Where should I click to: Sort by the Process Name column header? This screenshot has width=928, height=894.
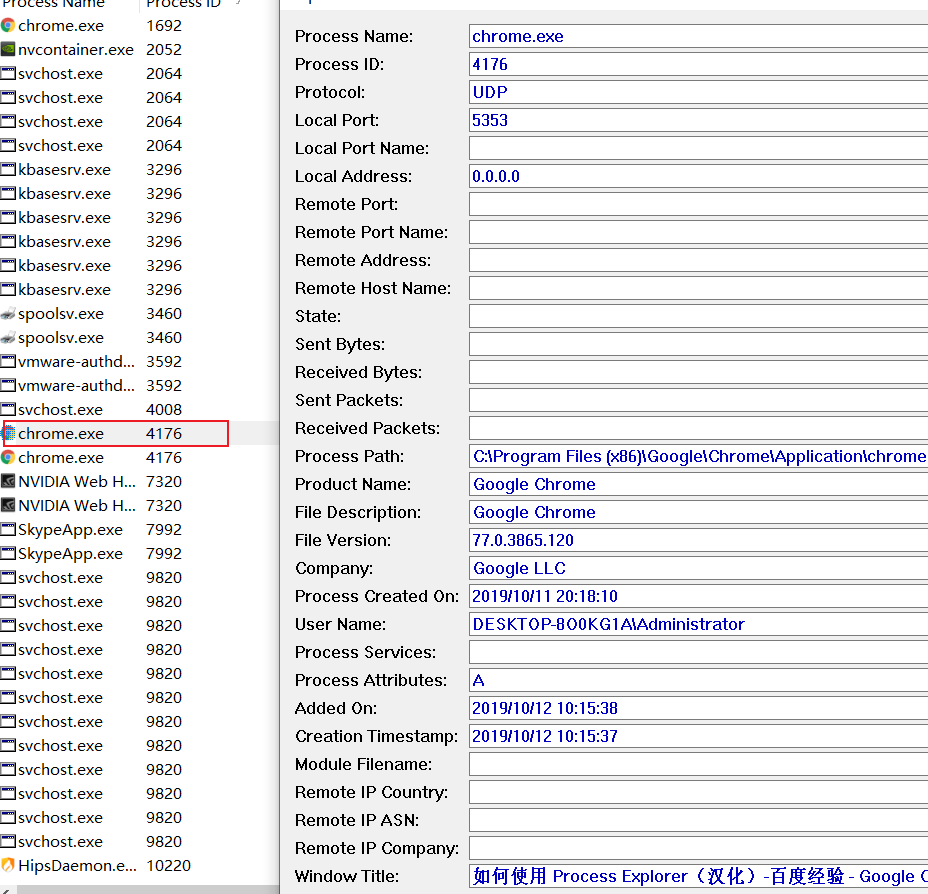(69, 5)
